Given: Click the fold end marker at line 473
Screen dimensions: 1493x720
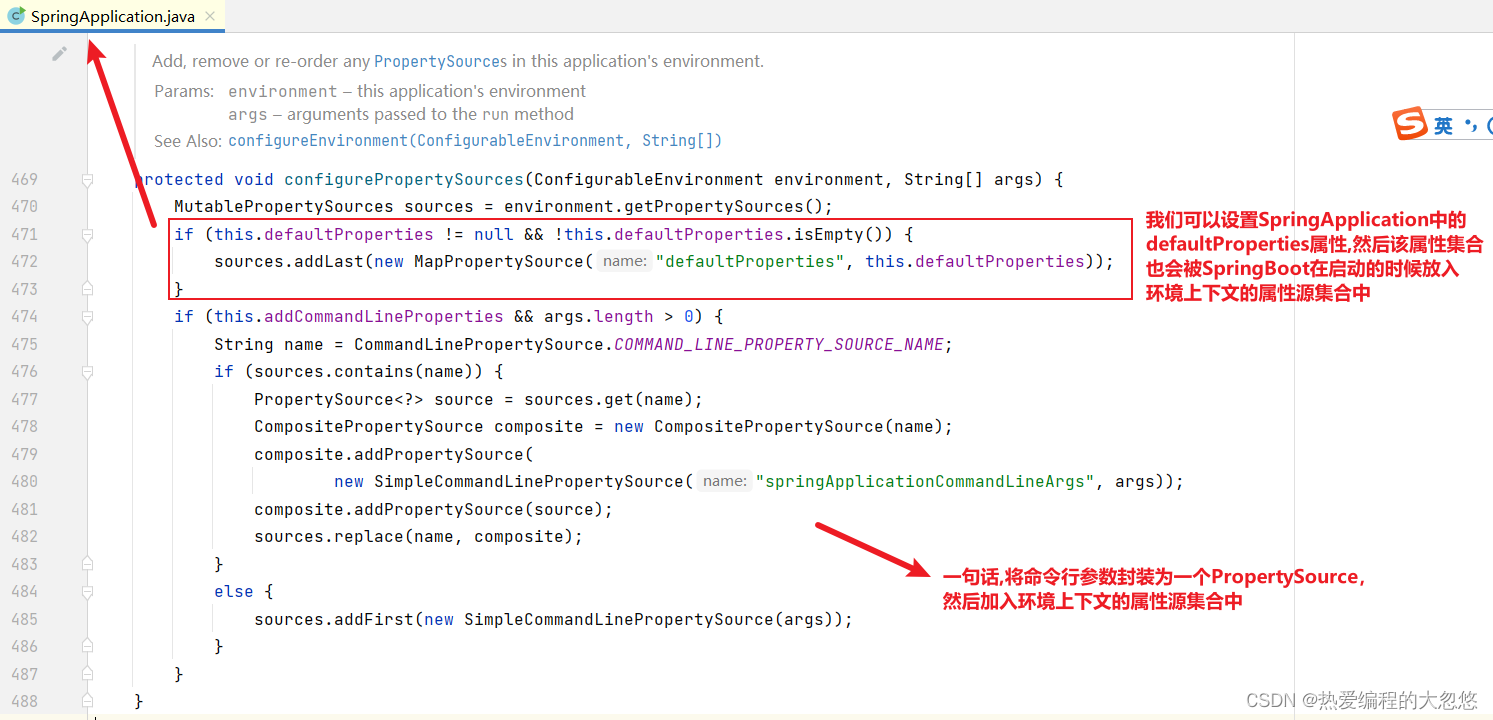Looking at the screenshot, I should [x=87, y=289].
